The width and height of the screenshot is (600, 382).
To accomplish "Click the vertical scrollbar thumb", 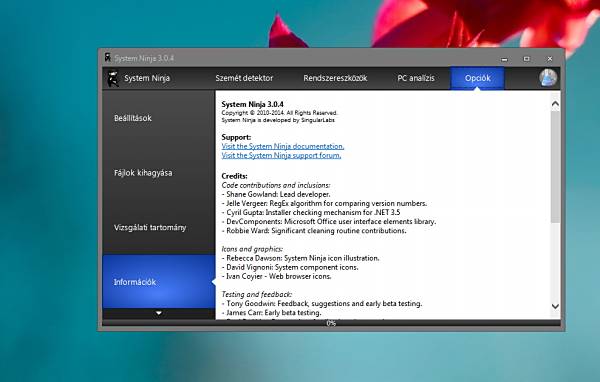I will click(555, 167).
